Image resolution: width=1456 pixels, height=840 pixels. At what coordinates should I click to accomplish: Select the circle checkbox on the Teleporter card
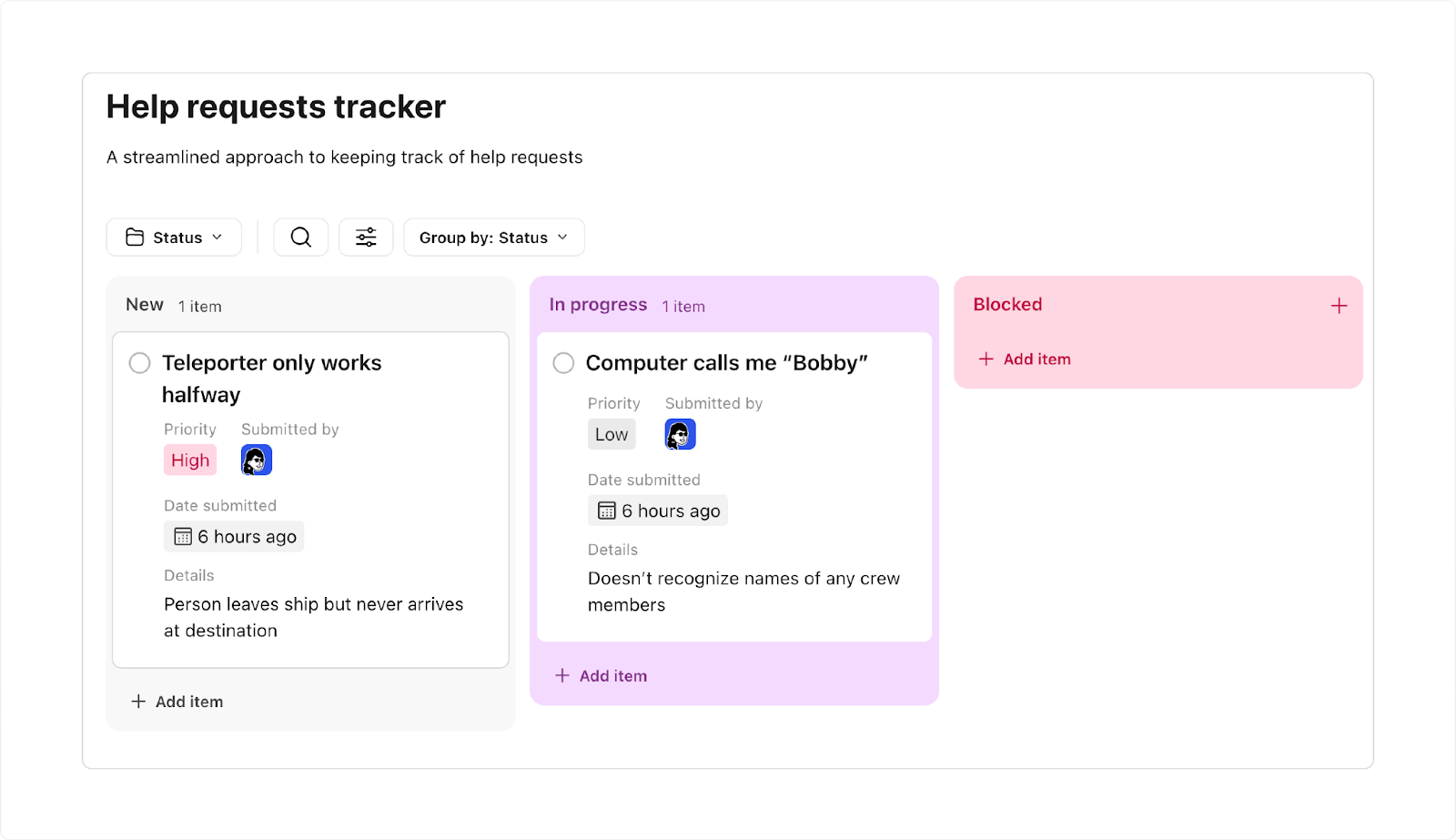(x=139, y=362)
